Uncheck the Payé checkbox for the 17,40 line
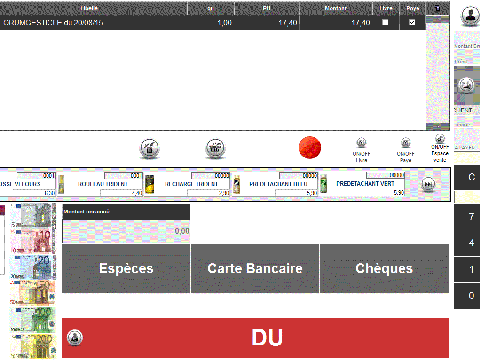The height and width of the screenshot is (360, 480). [412, 22]
